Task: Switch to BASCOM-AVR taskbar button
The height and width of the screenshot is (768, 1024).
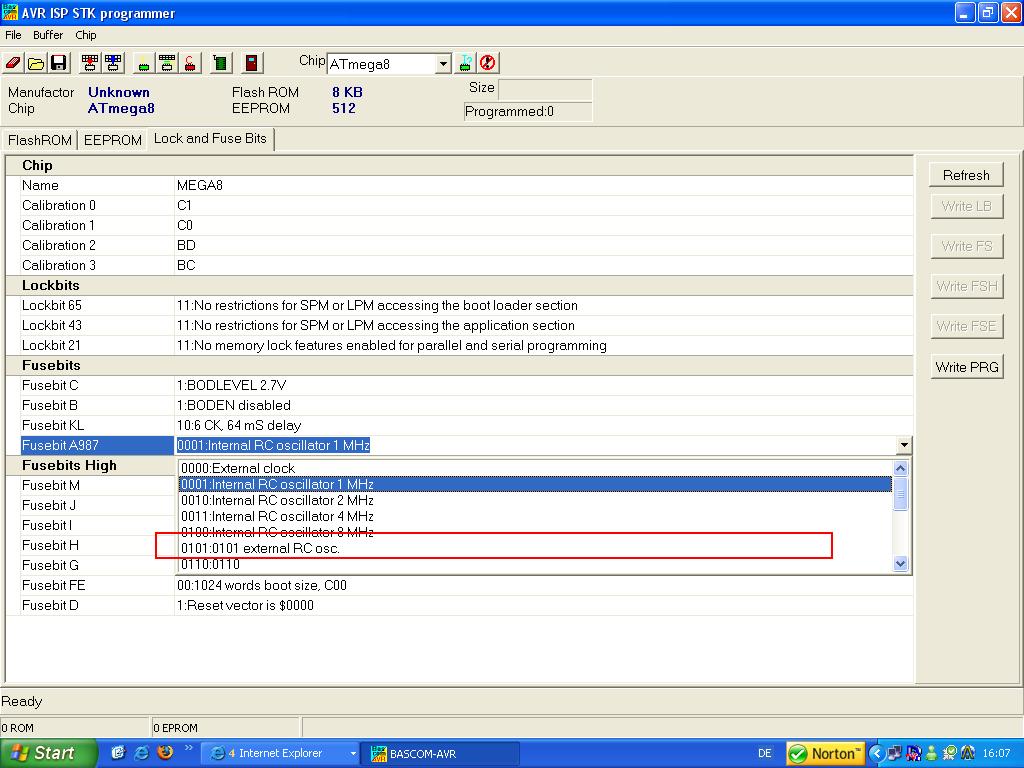Action: click(x=441, y=753)
